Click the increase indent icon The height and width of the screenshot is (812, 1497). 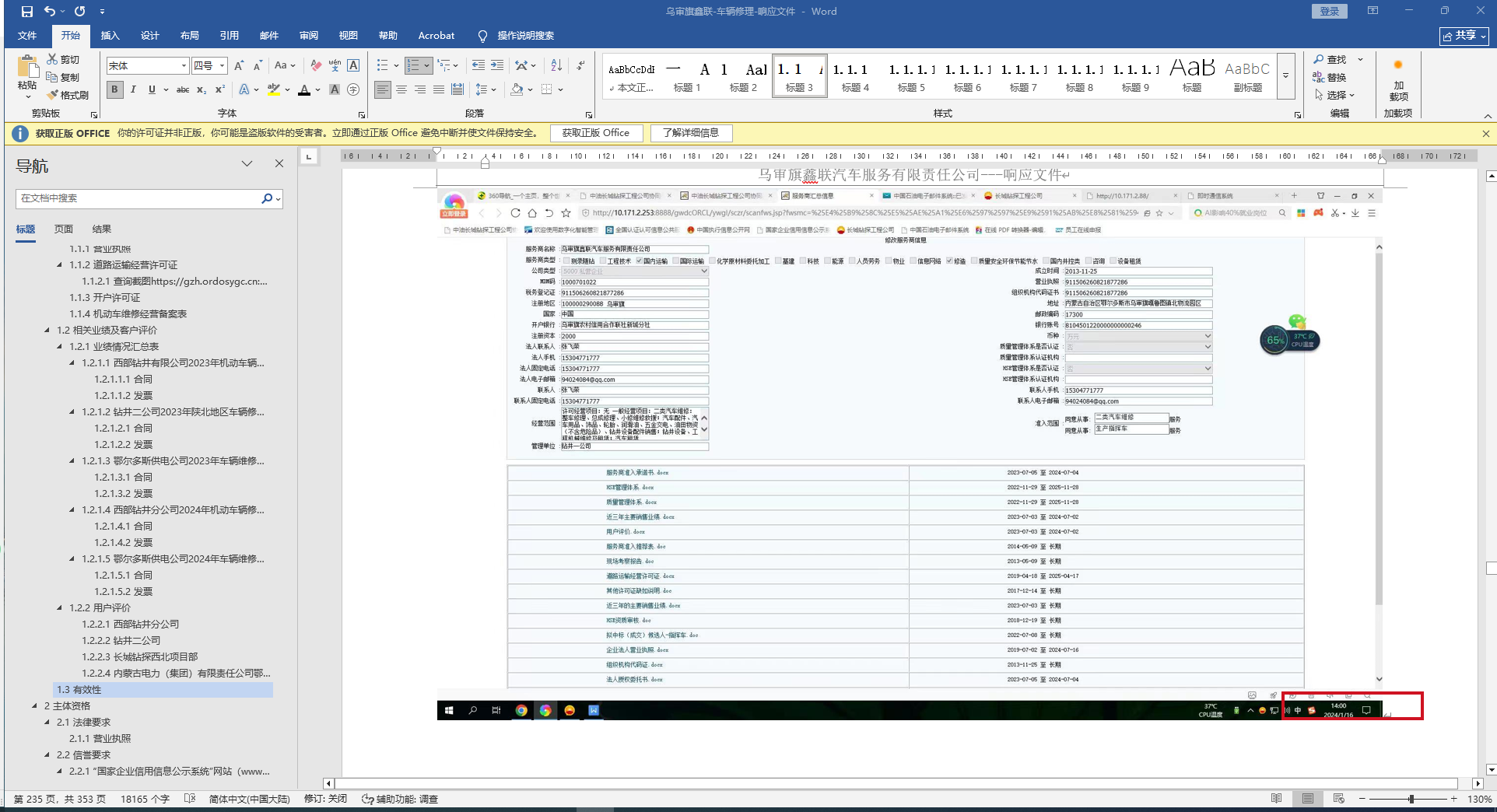point(497,66)
